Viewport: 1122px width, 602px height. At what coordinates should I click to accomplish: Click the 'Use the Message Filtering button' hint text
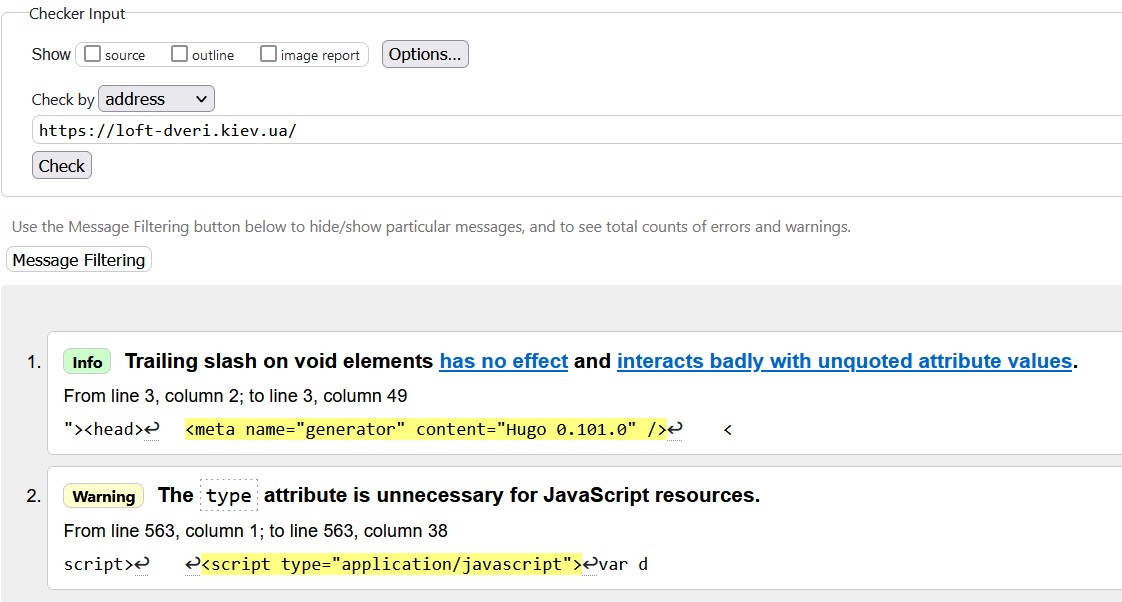point(431,227)
